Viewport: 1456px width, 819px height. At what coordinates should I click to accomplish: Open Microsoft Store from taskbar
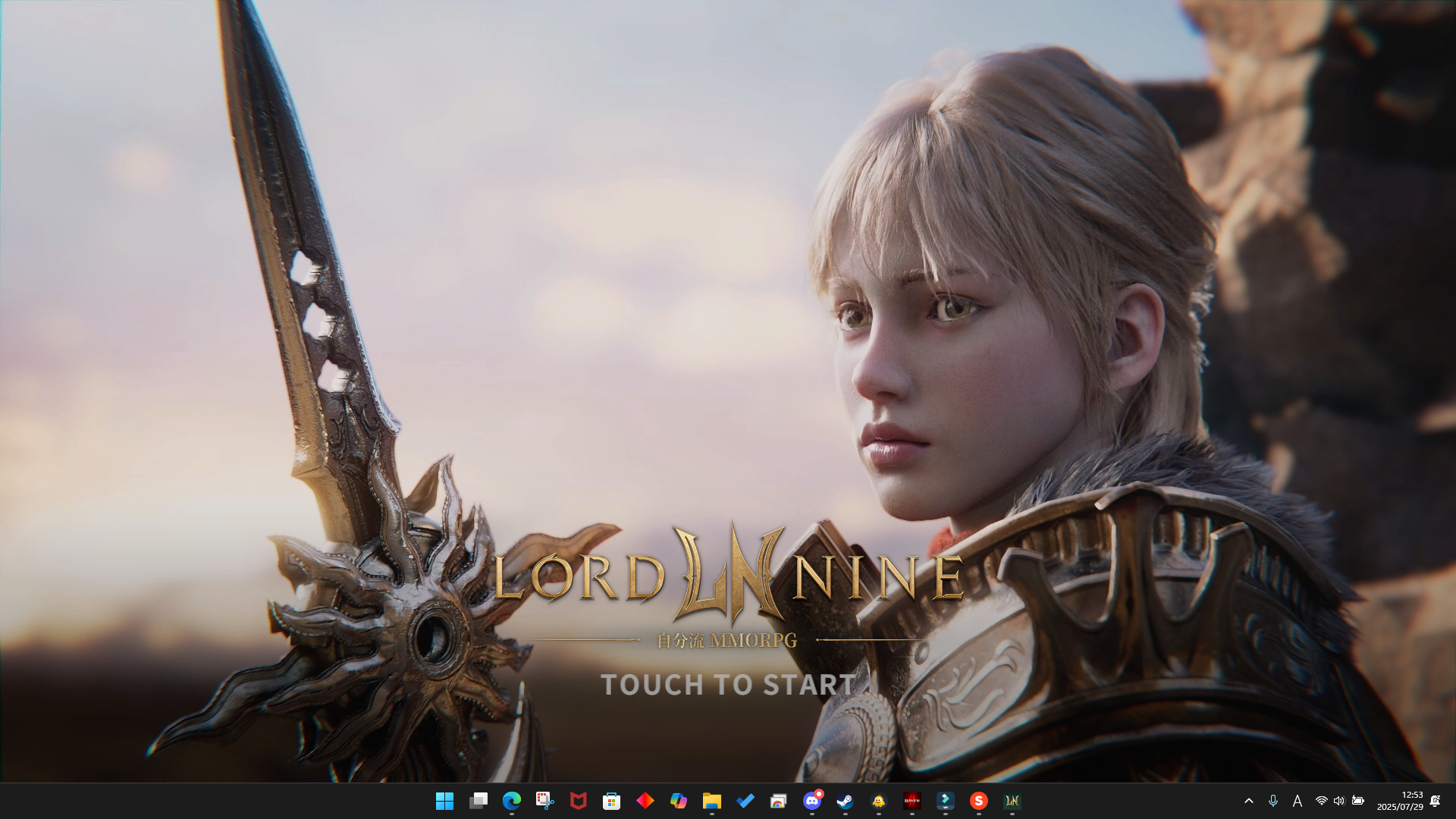pos(611,801)
